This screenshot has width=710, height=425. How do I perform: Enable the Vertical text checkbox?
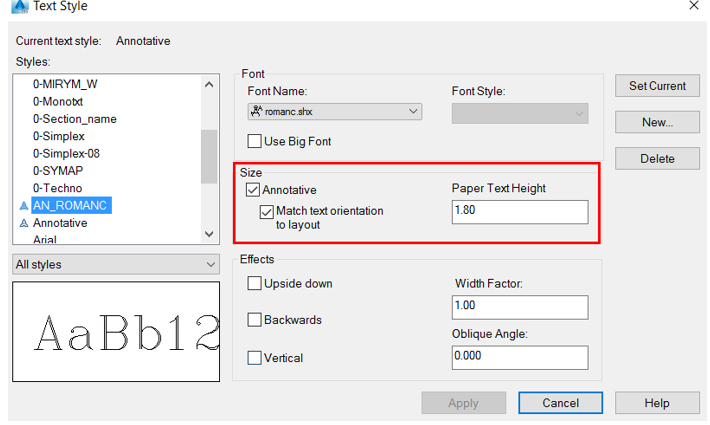coord(255,358)
